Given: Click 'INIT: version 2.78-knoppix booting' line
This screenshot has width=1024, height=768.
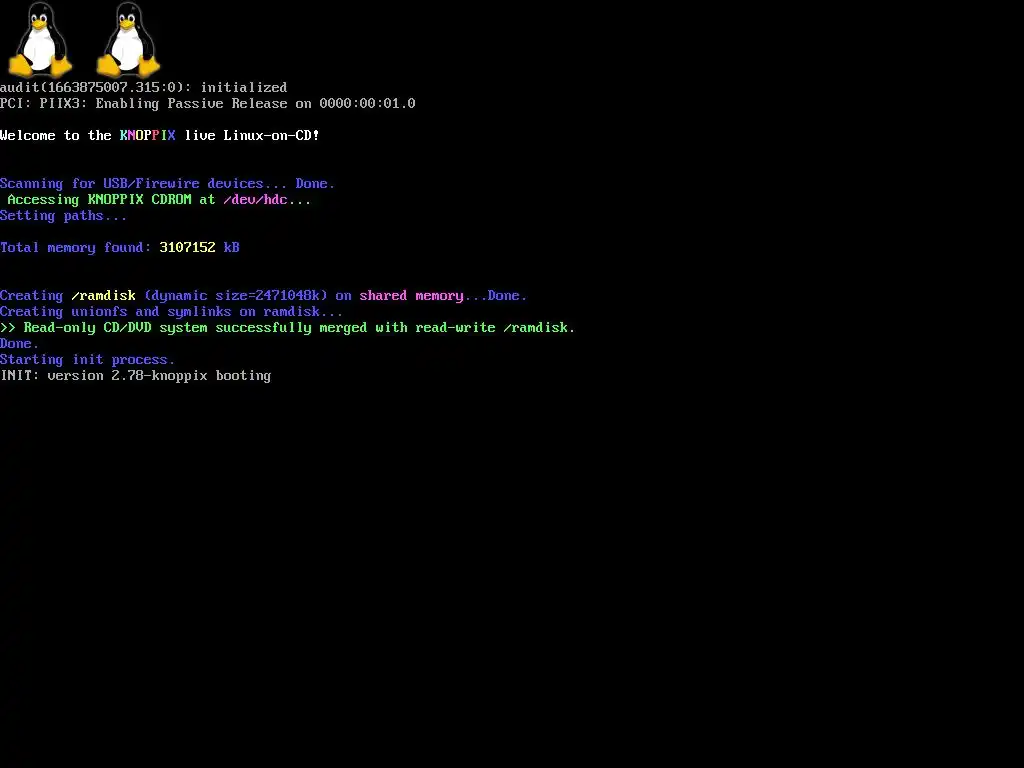Looking at the screenshot, I should pos(136,376).
